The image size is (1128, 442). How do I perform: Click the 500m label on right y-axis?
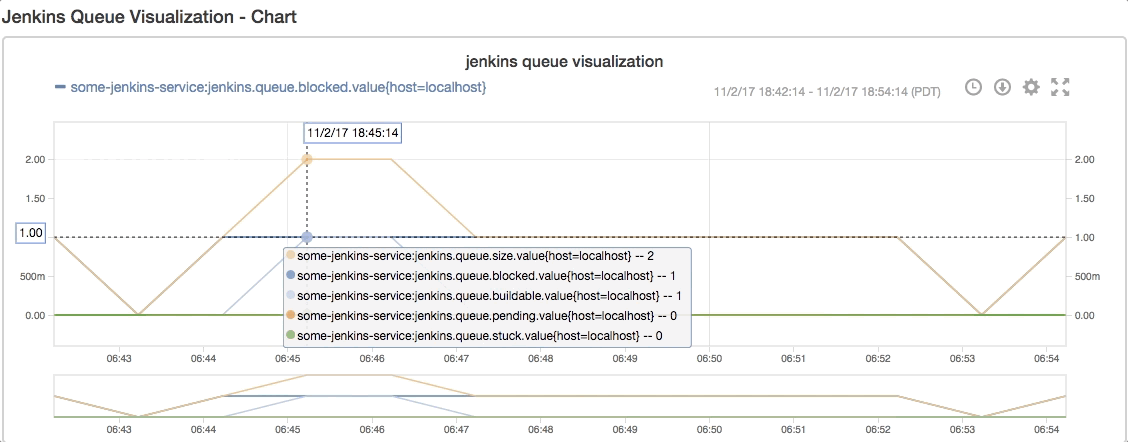pyautogui.click(x=1086, y=276)
